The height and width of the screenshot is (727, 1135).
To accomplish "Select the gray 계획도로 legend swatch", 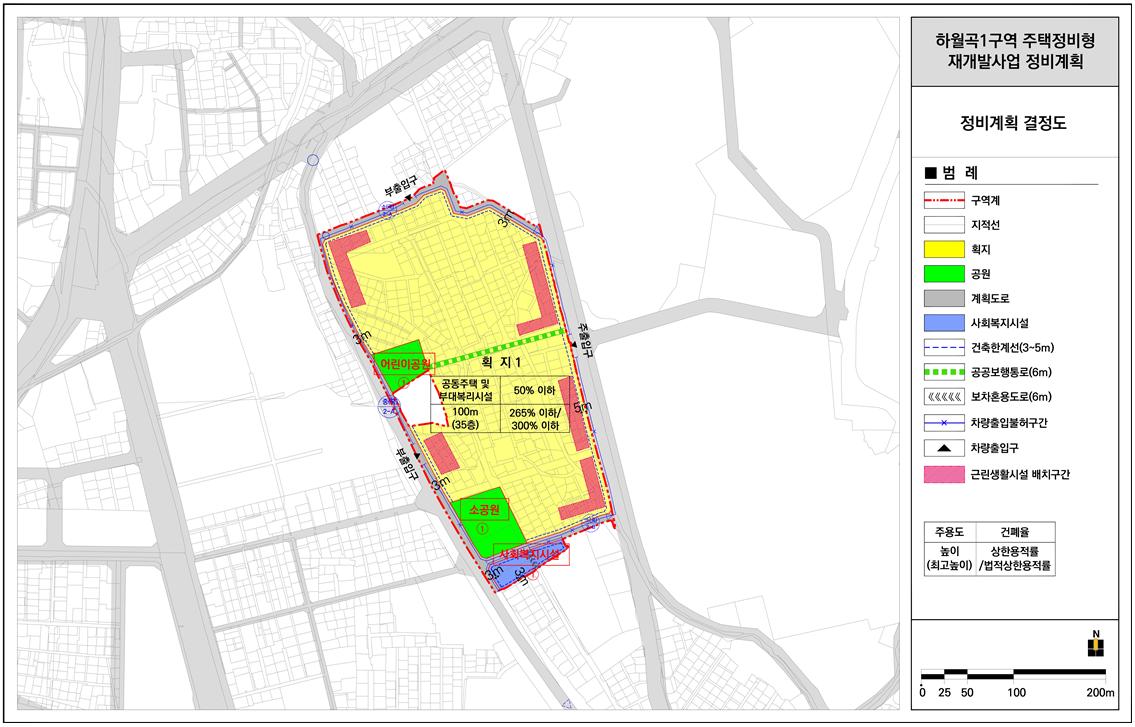I will (944, 298).
